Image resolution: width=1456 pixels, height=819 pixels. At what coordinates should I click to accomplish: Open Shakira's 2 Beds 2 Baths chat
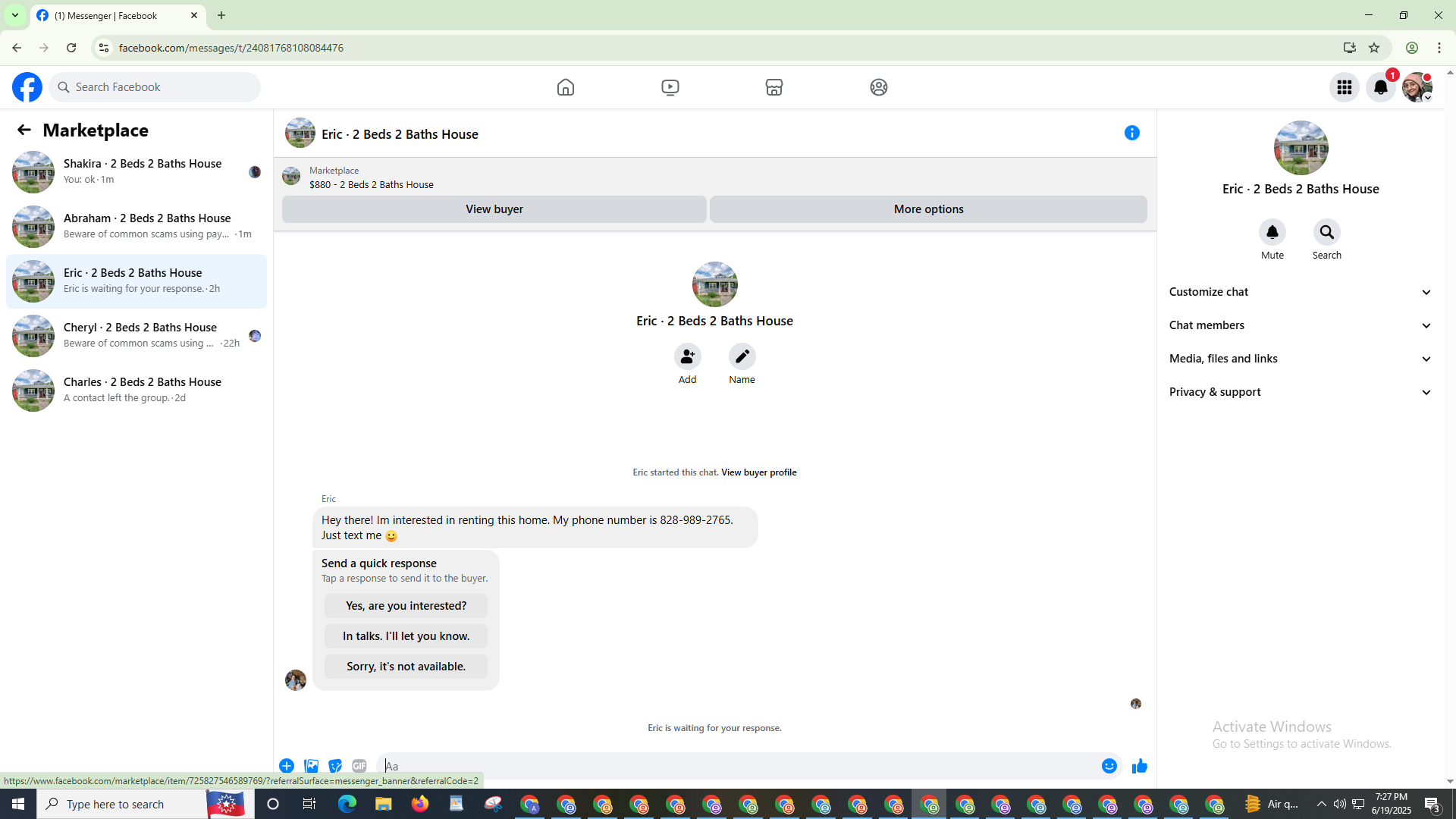(x=136, y=172)
